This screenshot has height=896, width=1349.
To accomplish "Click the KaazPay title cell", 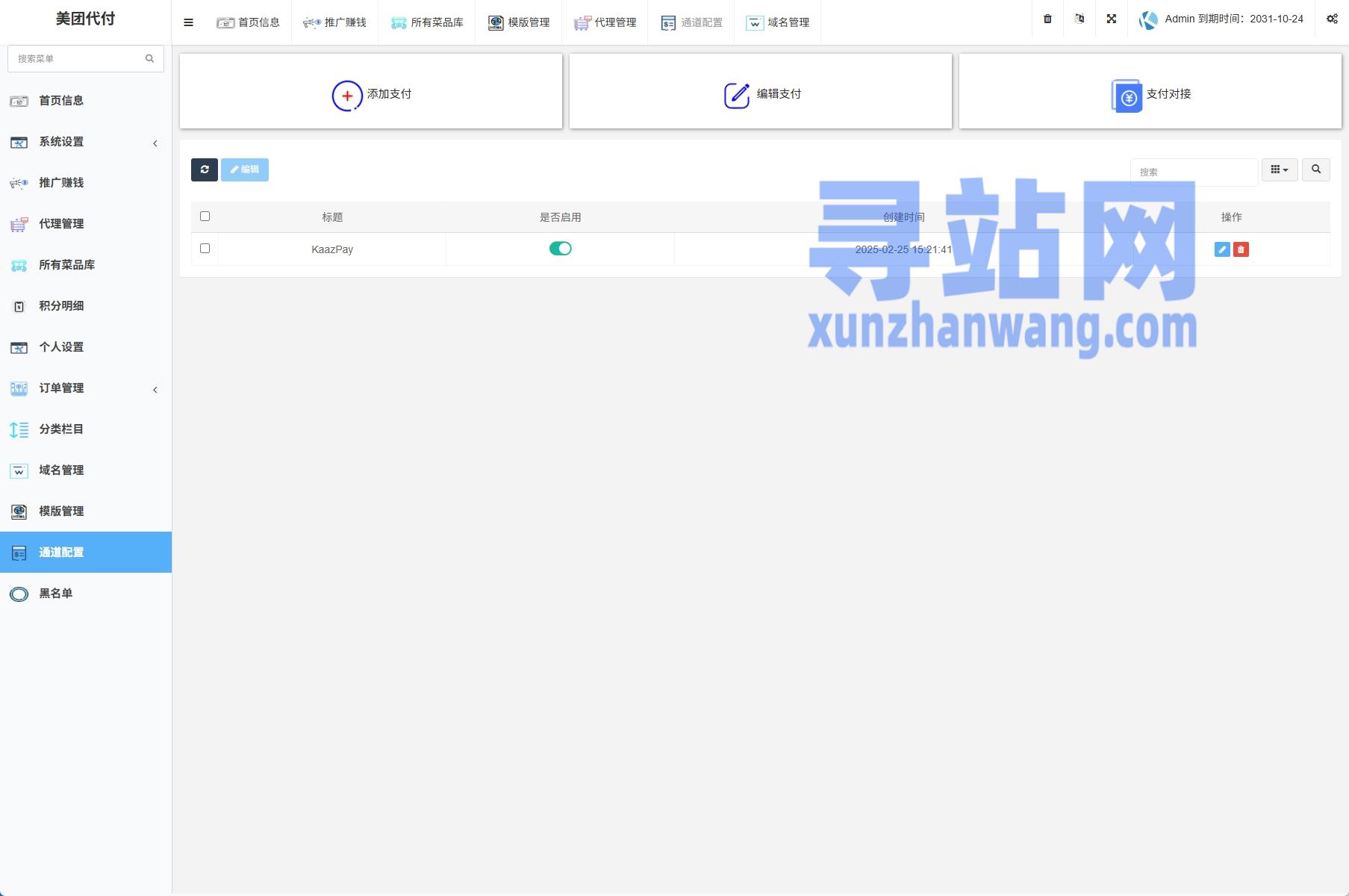I will (332, 249).
